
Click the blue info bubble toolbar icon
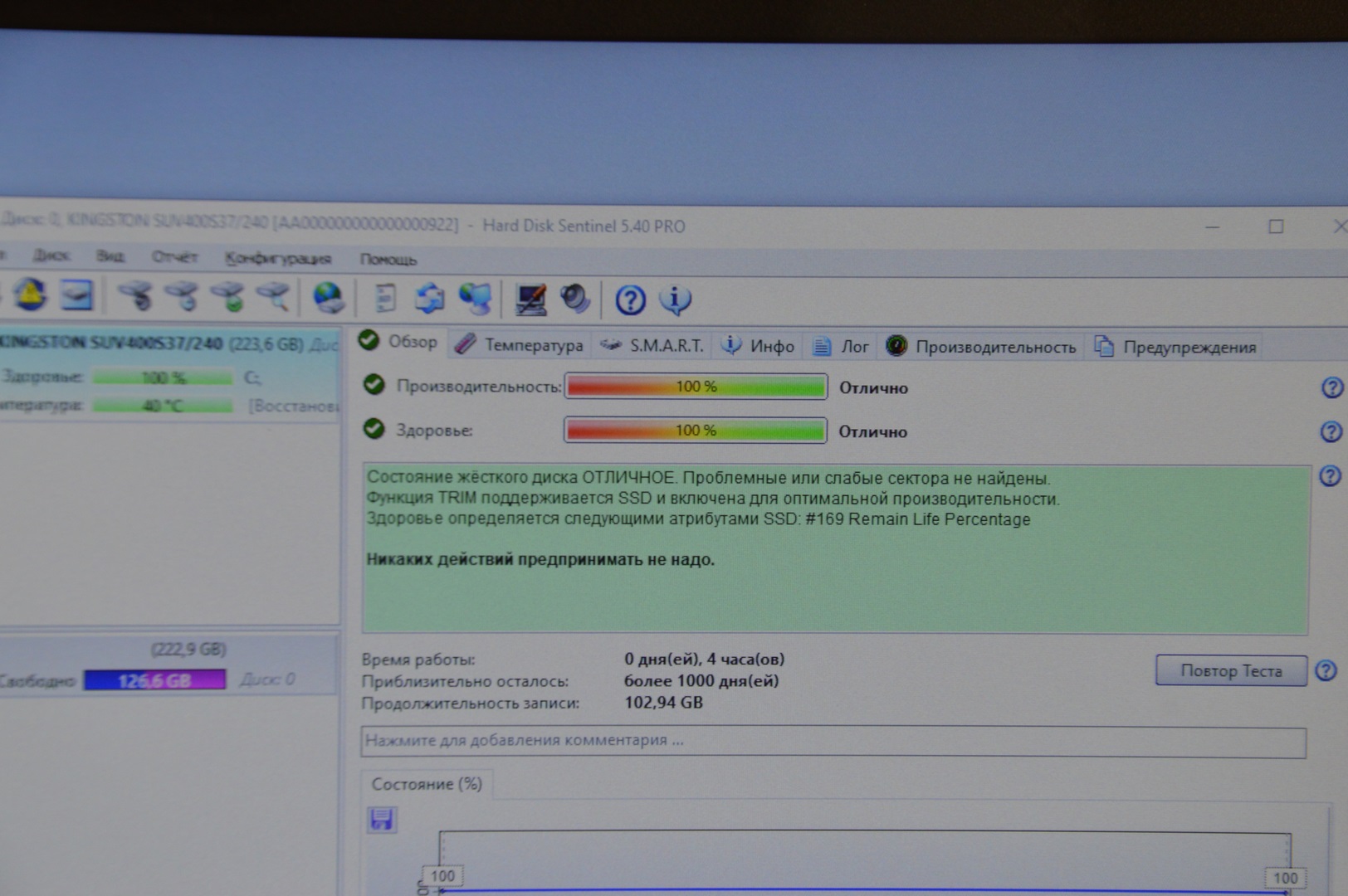click(x=675, y=299)
